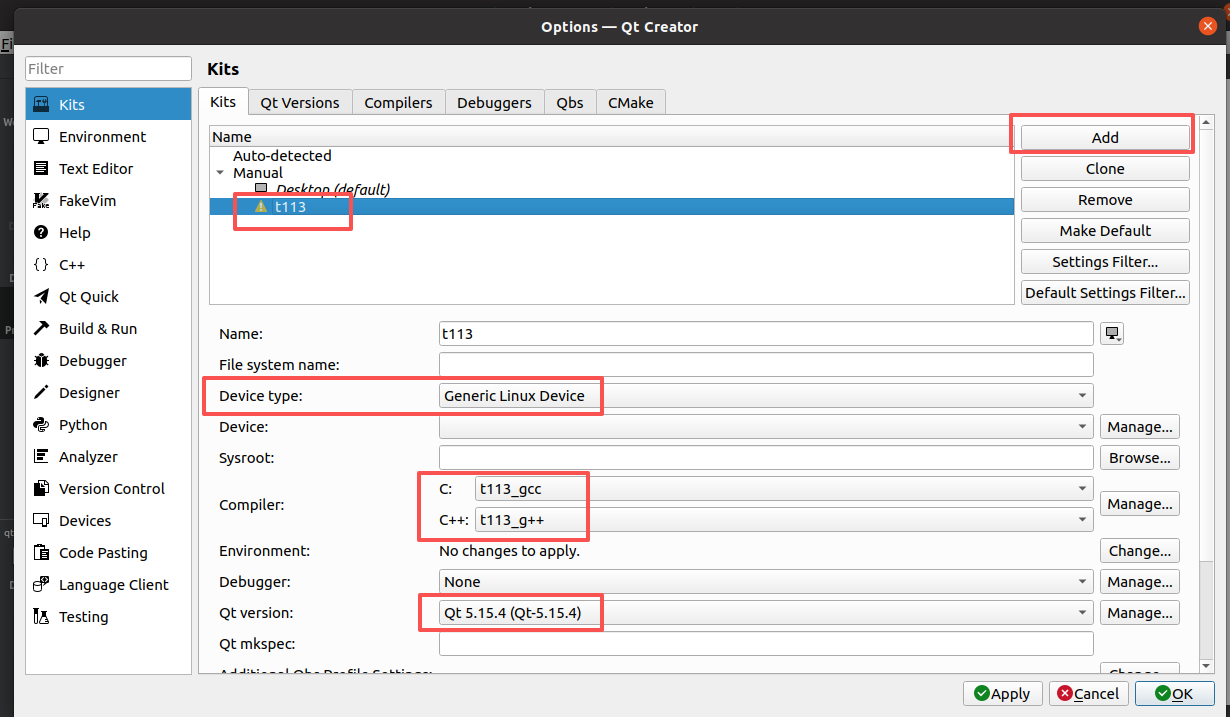Click the Sysroot input field

pos(765,458)
